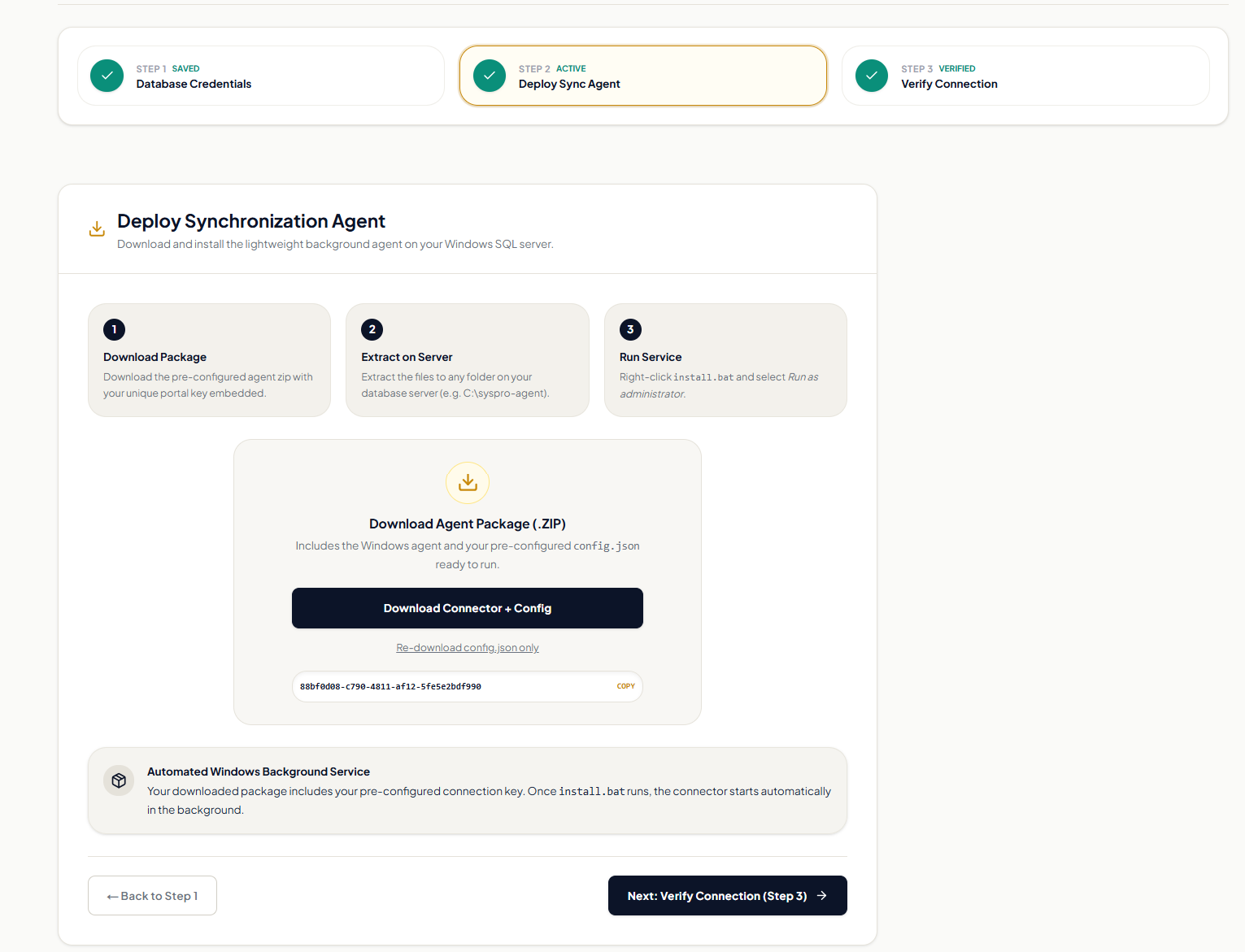Screen dimensions: 1245x952
Task: Copy the portal key with COPY button
Action: tap(626, 686)
